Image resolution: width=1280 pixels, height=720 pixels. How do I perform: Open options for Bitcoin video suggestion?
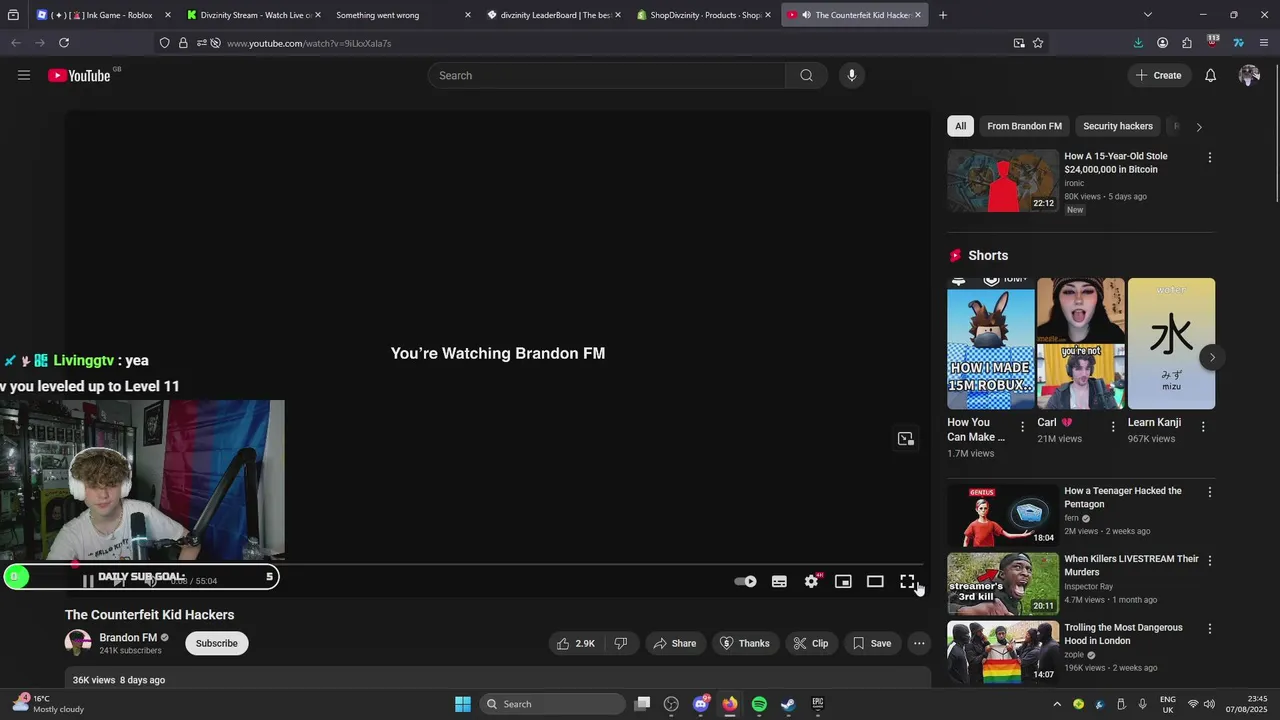point(1209,158)
